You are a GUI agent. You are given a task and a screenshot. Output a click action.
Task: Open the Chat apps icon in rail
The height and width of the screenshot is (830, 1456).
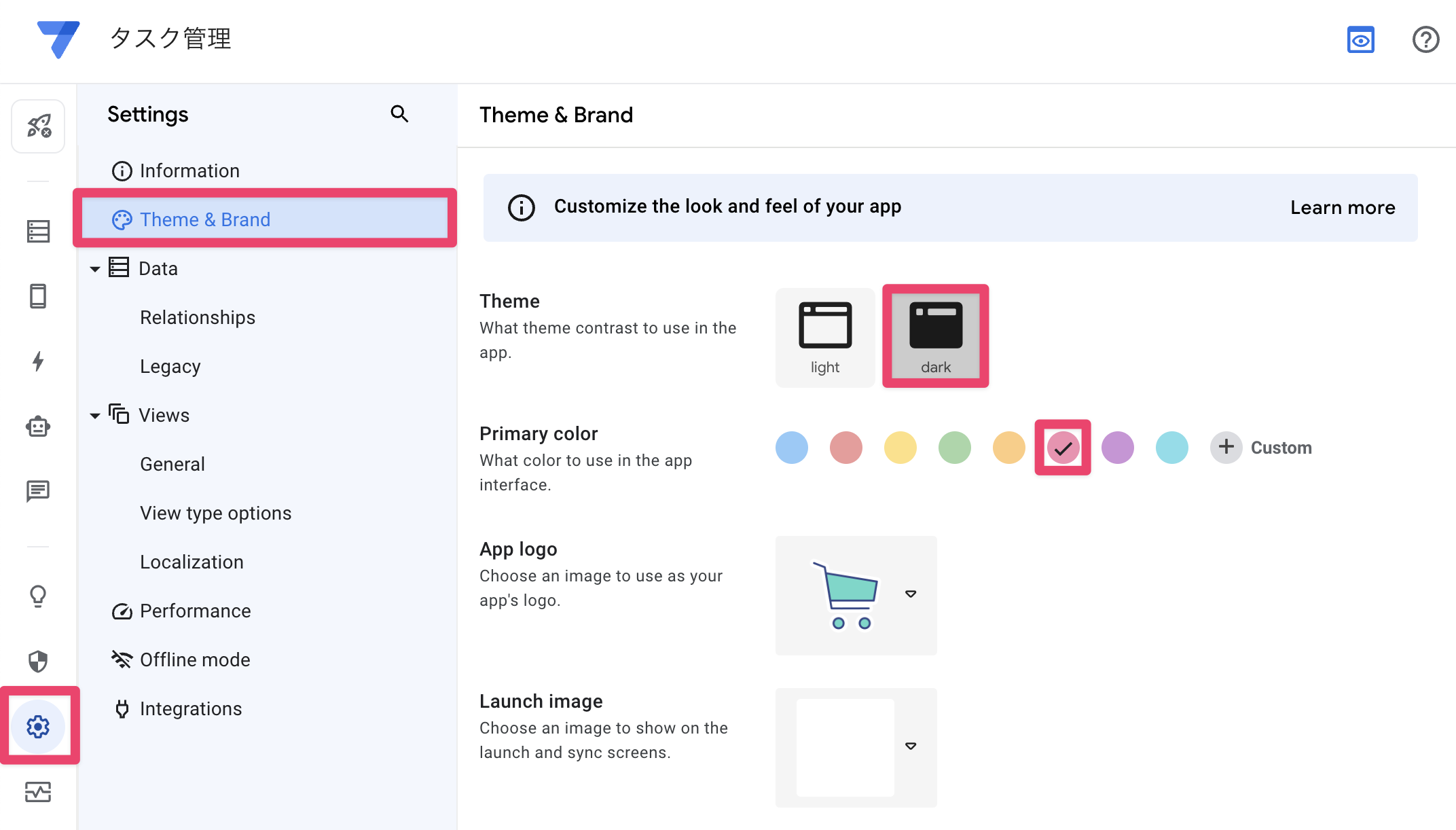click(38, 490)
